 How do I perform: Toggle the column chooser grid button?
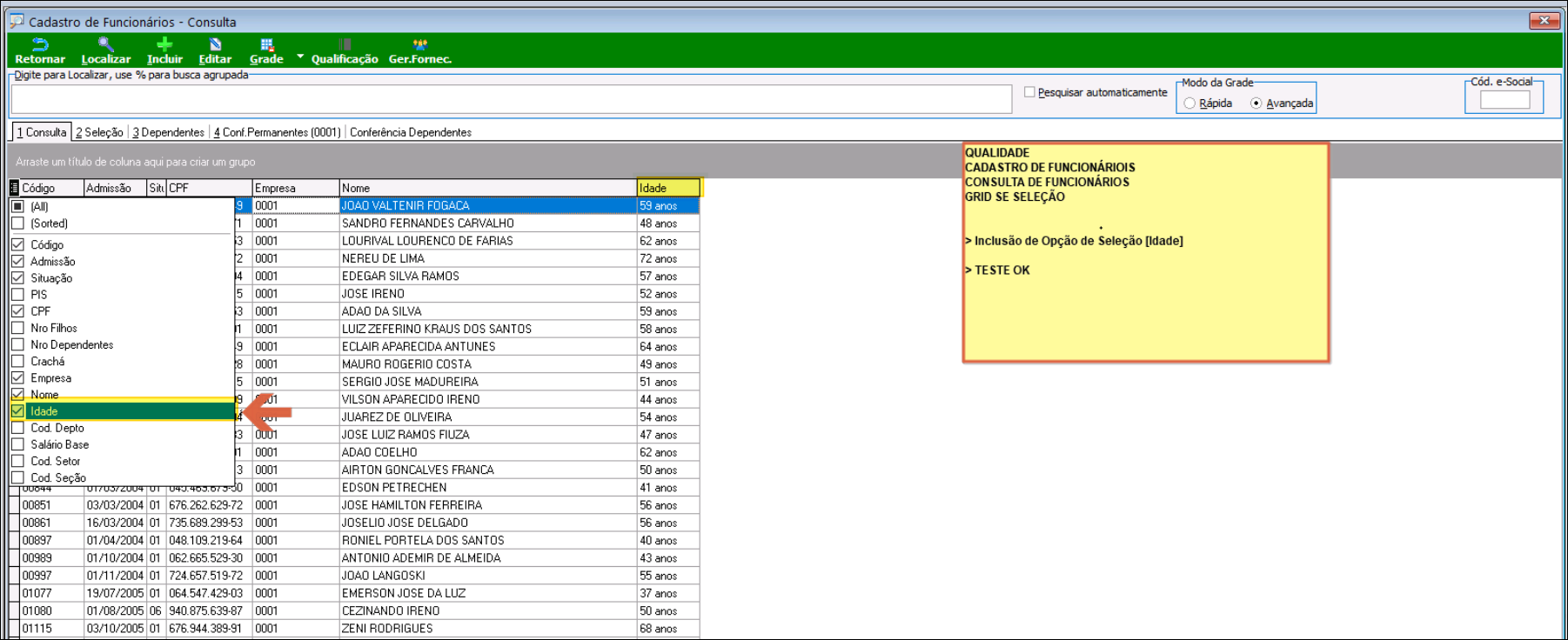14,188
